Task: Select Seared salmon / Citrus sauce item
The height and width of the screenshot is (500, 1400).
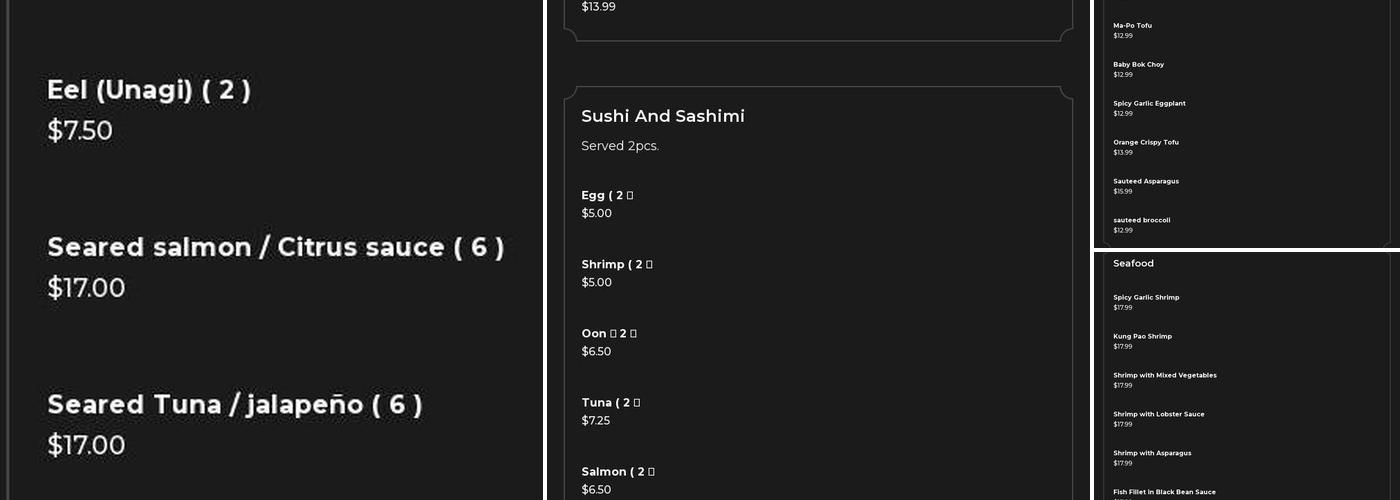Action: tap(275, 248)
